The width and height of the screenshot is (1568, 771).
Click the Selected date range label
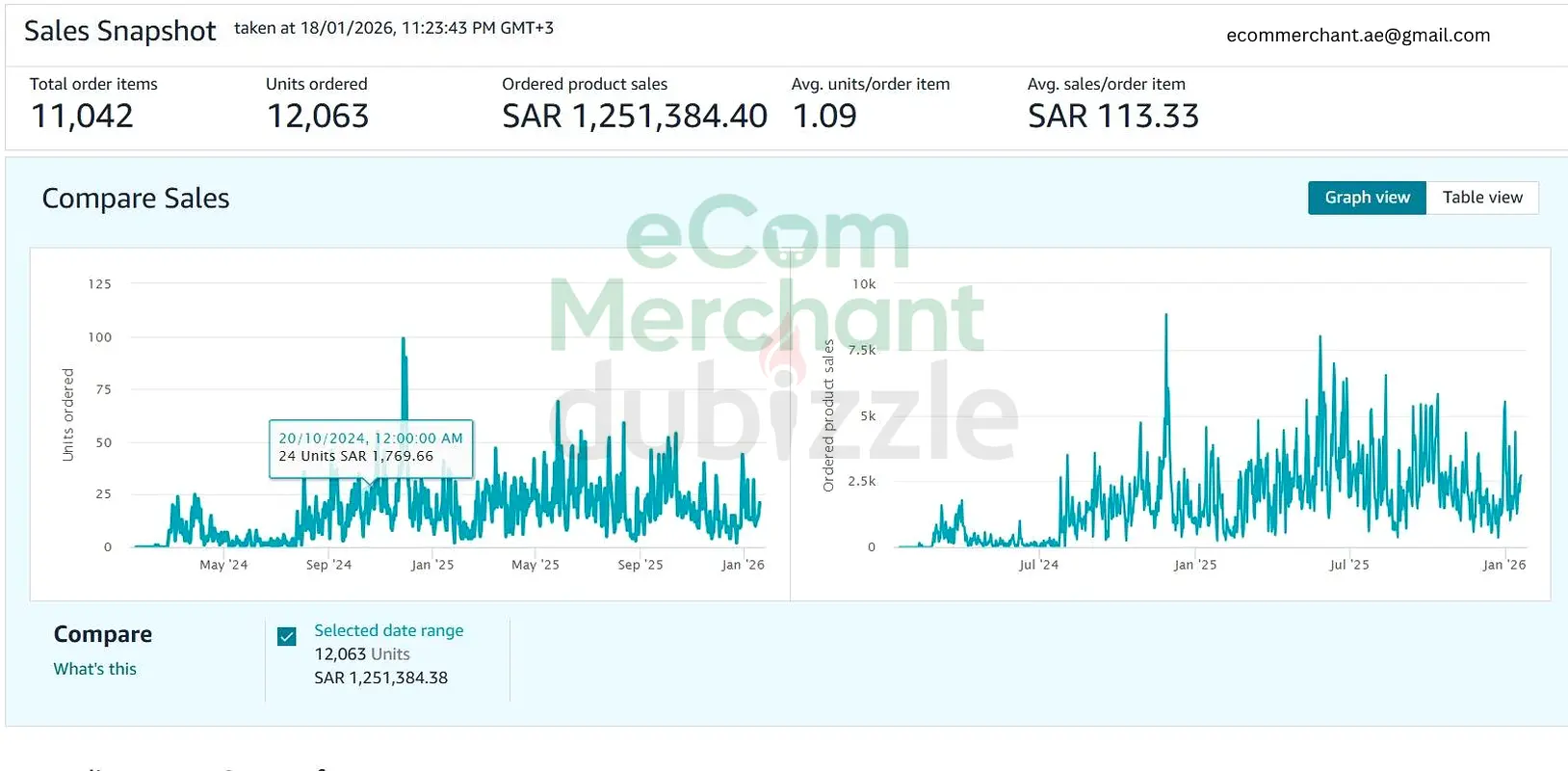[388, 630]
